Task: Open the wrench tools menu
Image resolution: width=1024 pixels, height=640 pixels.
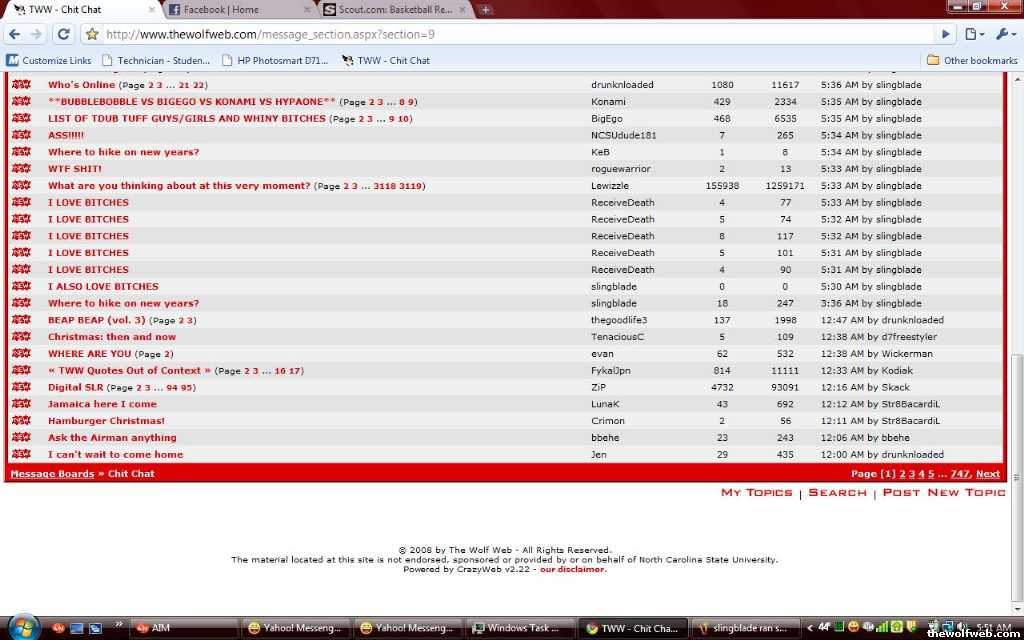Action: 1003,34
